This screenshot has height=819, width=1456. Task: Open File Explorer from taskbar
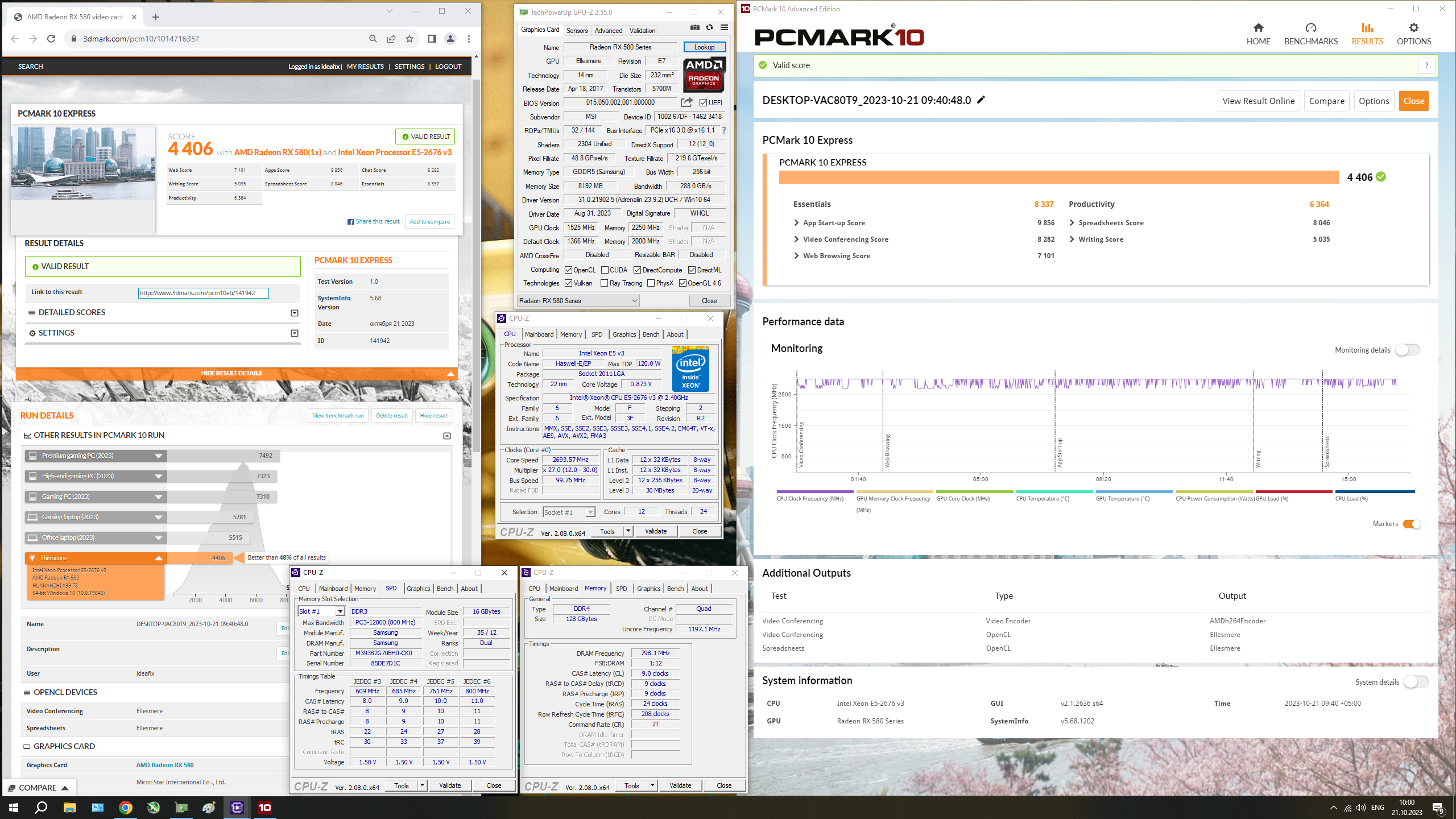(x=69, y=807)
